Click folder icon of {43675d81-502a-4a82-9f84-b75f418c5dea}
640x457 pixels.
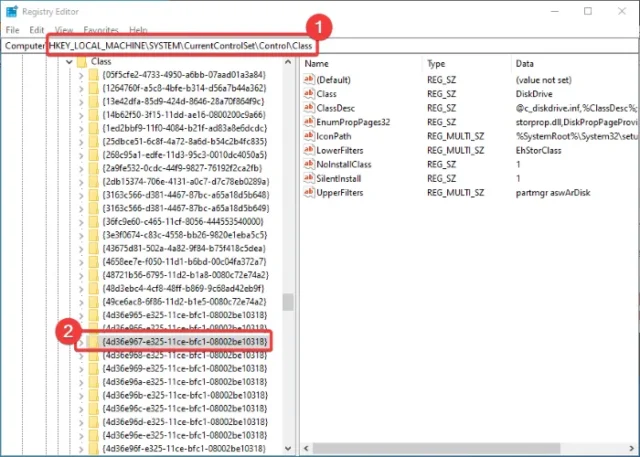coord(94,248)
